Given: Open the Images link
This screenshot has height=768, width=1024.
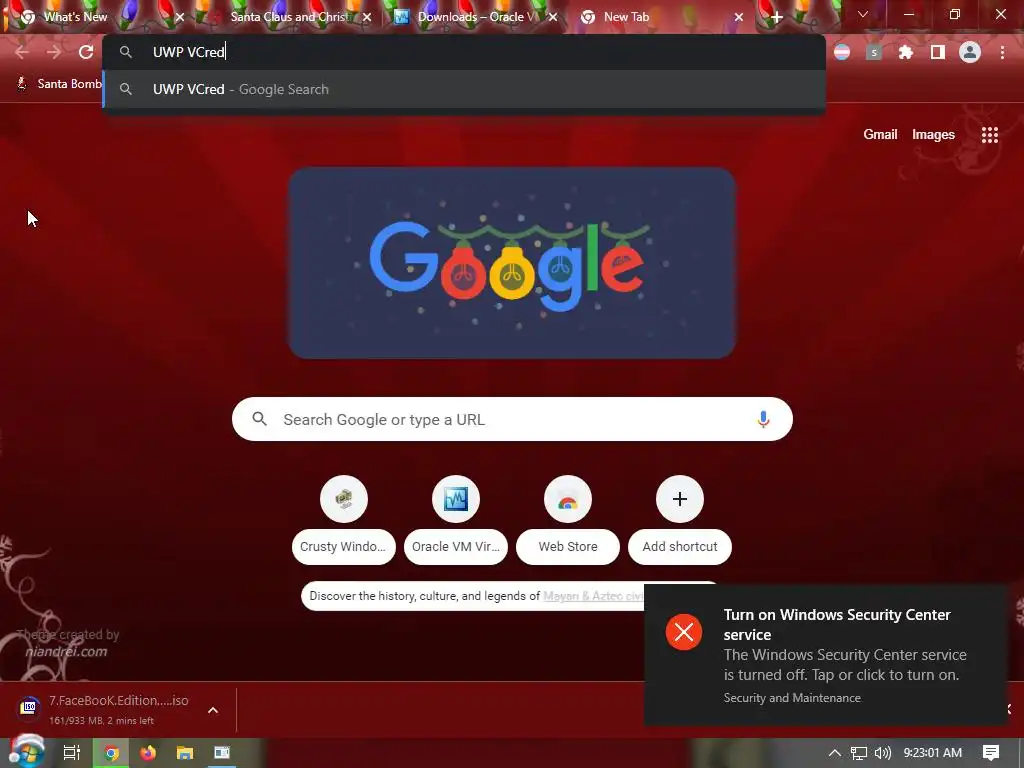Looking at the screenshot, I should pyautogui.click(x=933, y=135).
